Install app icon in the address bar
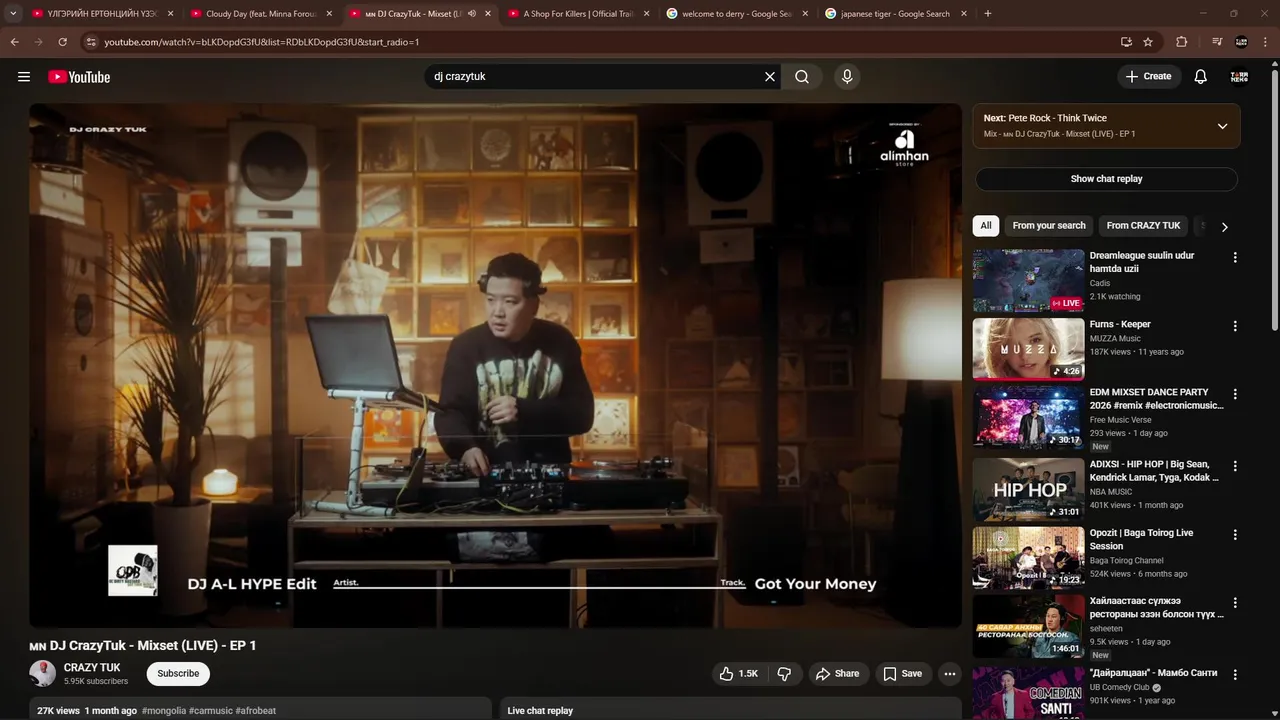The width and height of the screenshot is (1280, 720). click(x=1126, y=42)
